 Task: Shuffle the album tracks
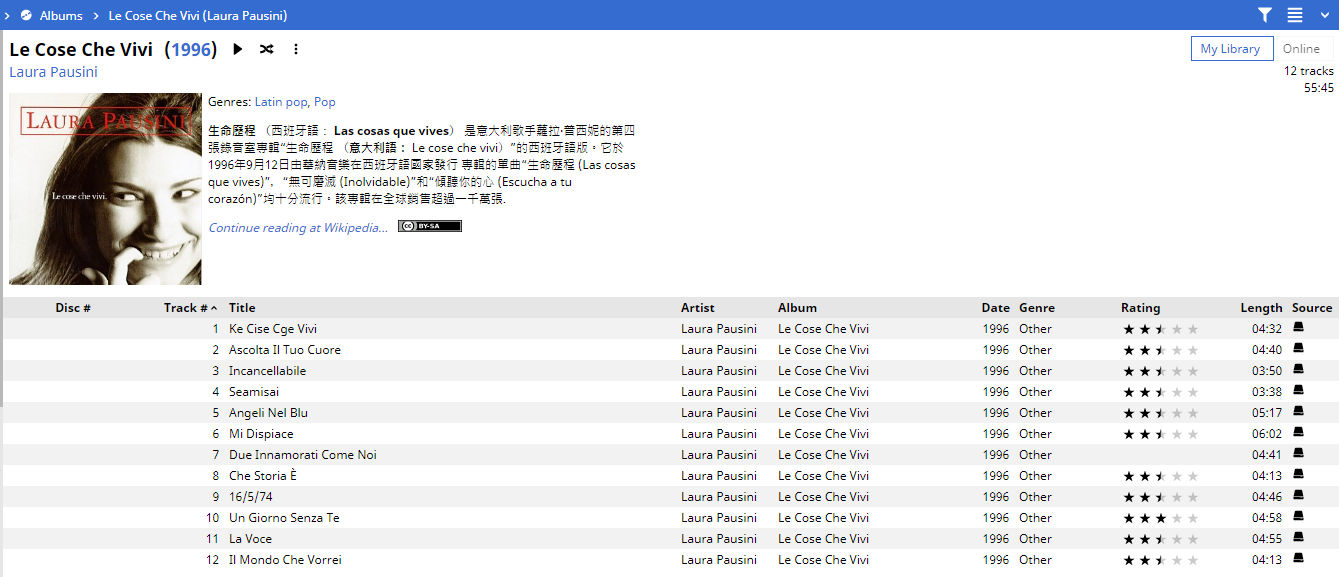[x=266, y=49]
